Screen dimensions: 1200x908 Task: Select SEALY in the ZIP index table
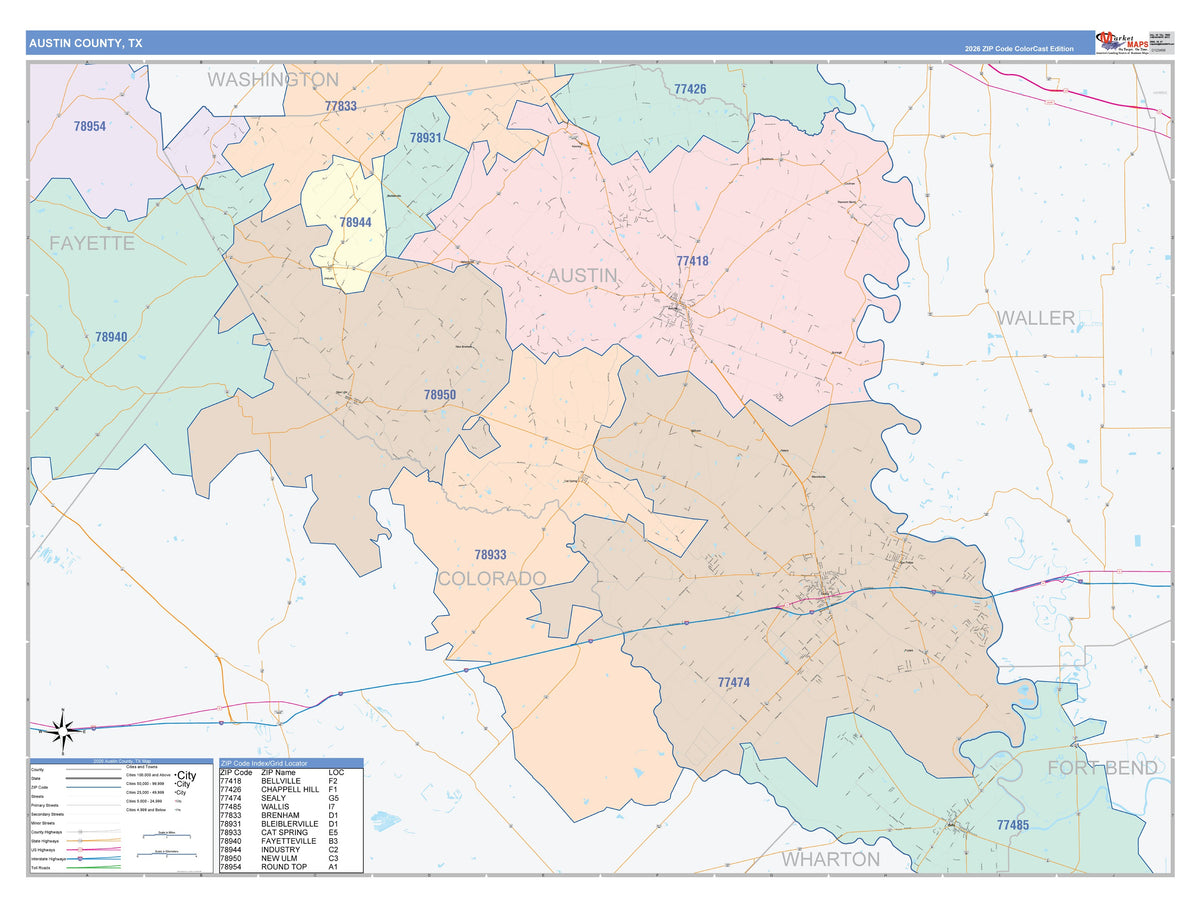click(274, 800)
